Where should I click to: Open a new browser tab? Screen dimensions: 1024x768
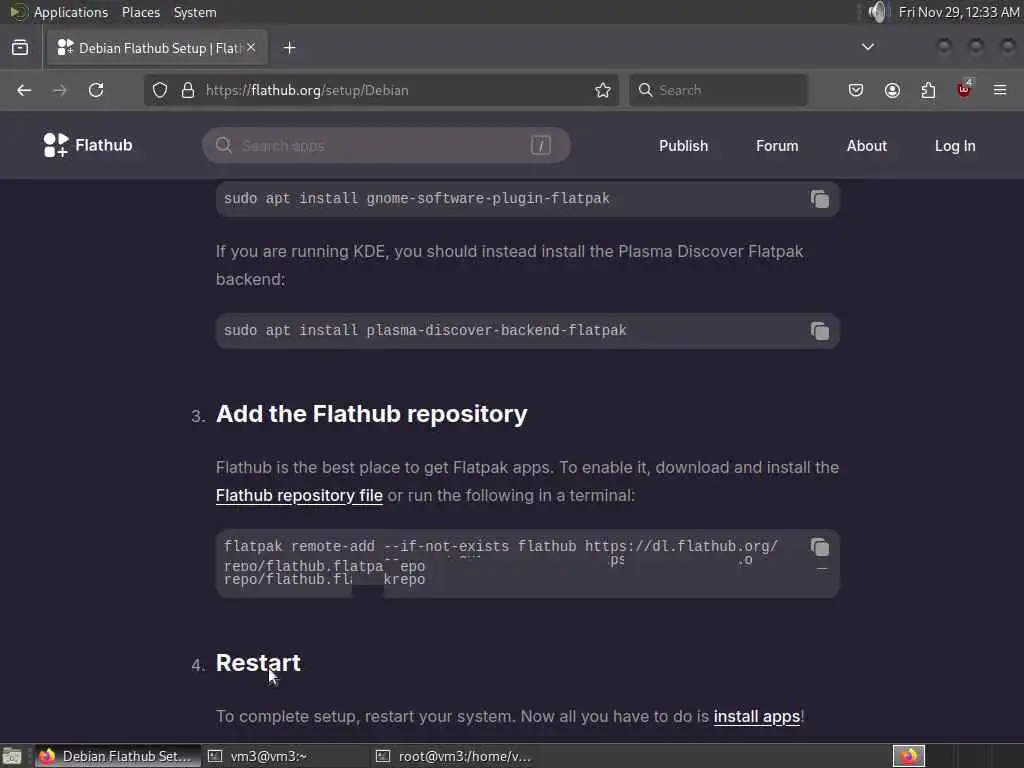click(x=289, y=48)
